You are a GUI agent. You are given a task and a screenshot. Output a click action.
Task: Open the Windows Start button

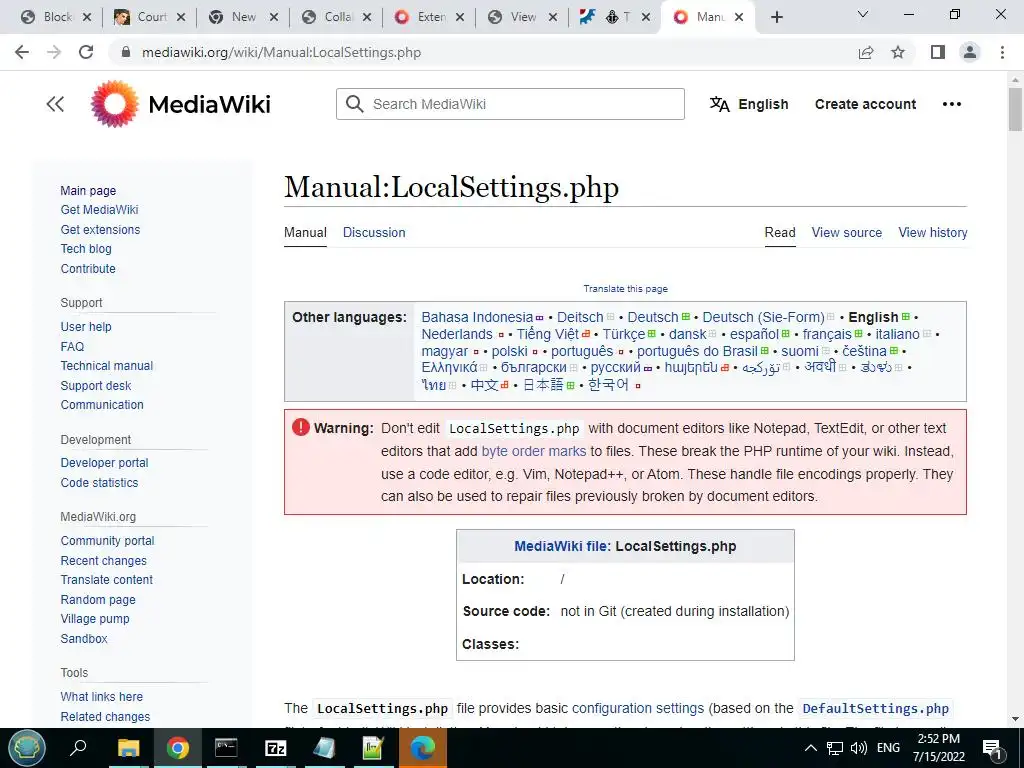(26, 748)
